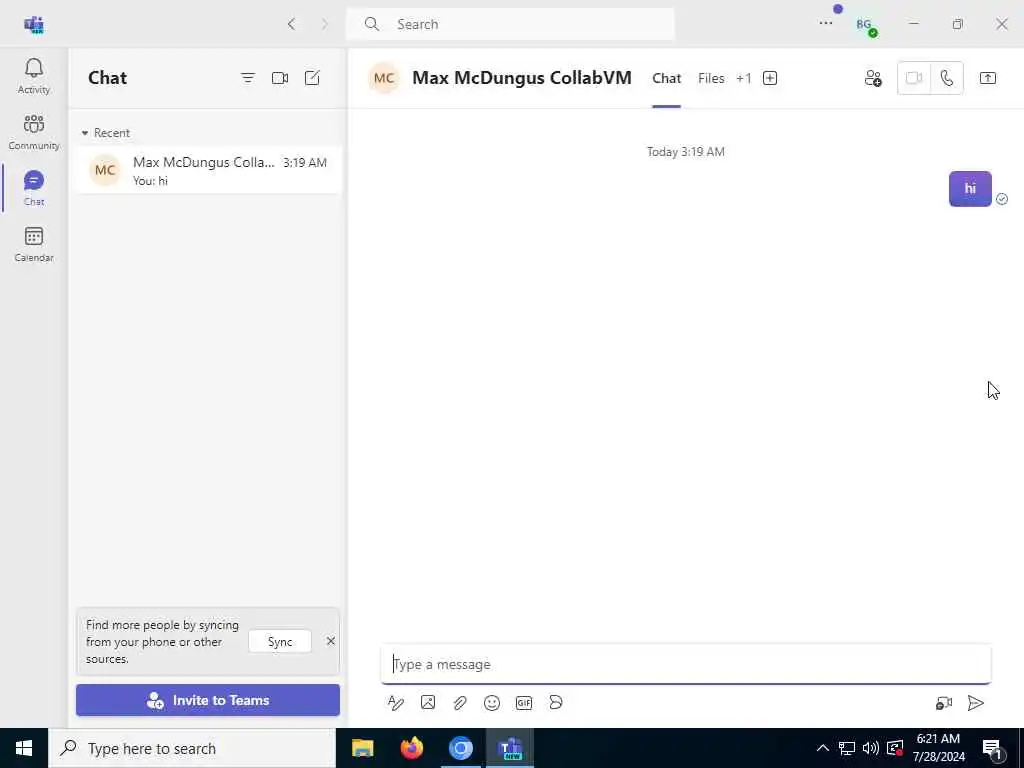This screenshot has width=1024, height=768.
Task: Click the Windows taskbar search box
Action: coord(192,748)
